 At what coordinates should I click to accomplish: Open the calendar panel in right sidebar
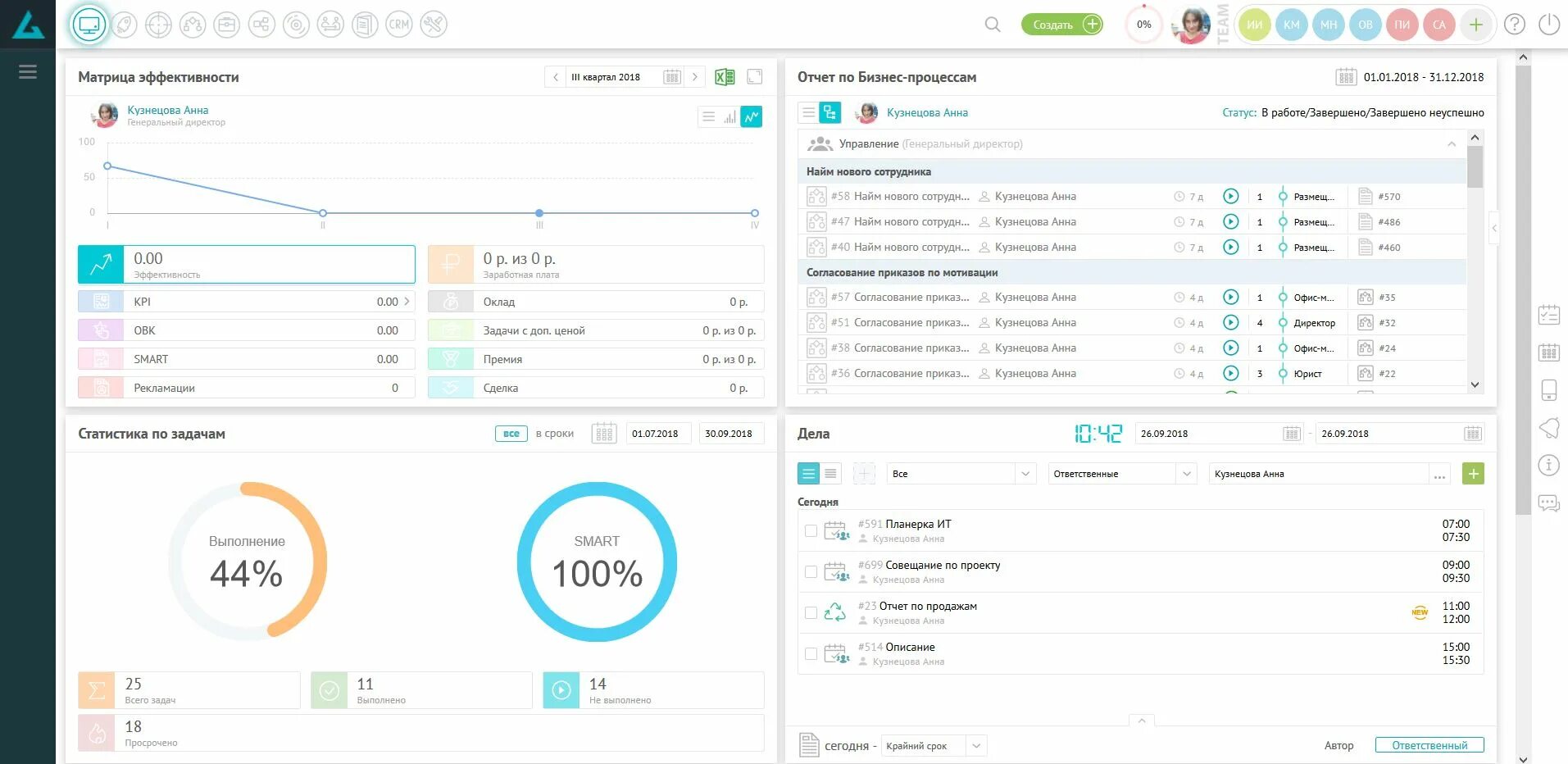pyautogui.click(x=1549, y=352)
